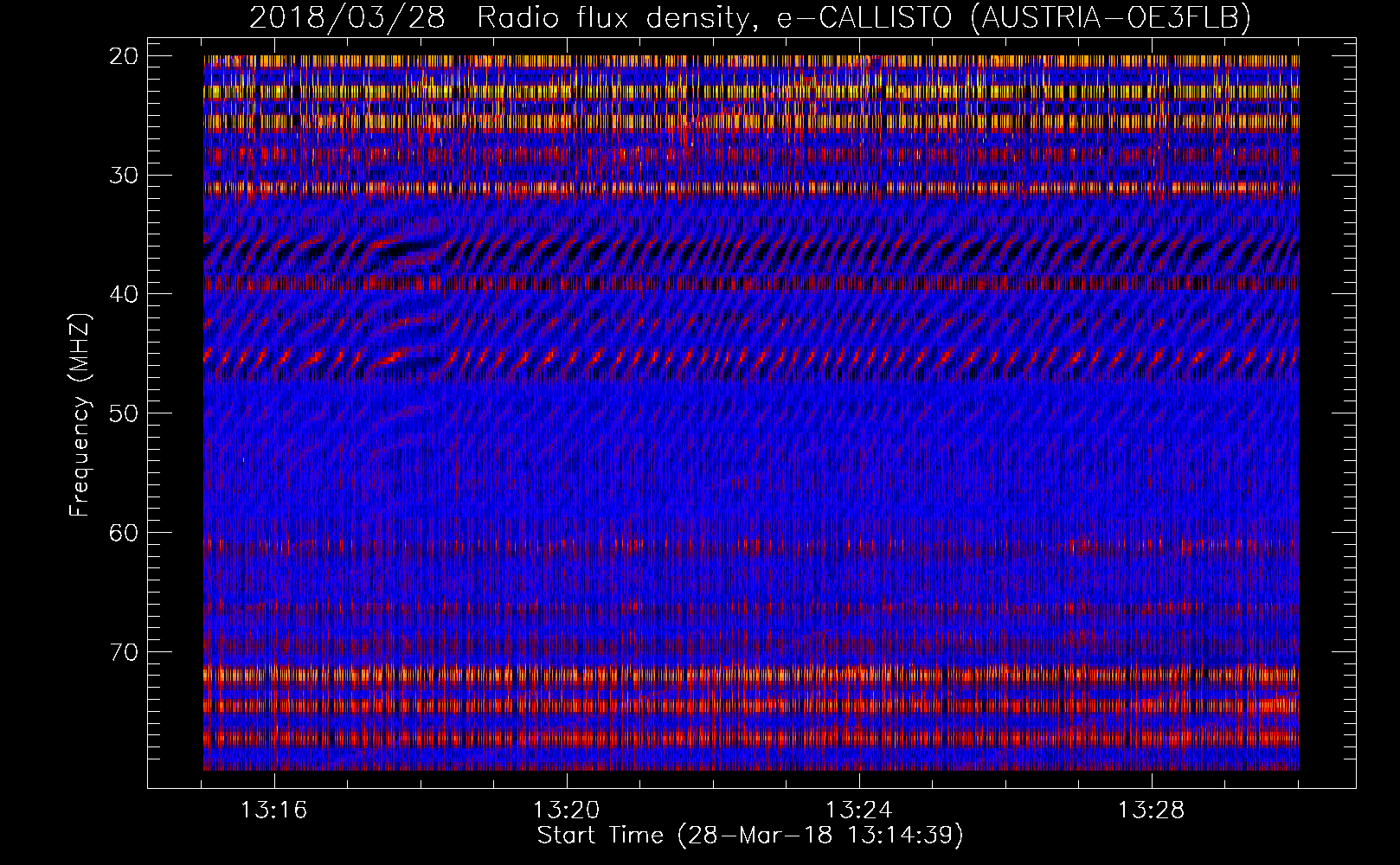The image size is (1400, 865).
Task: Click the frequency tick label '20'
Action: (124, 56)
